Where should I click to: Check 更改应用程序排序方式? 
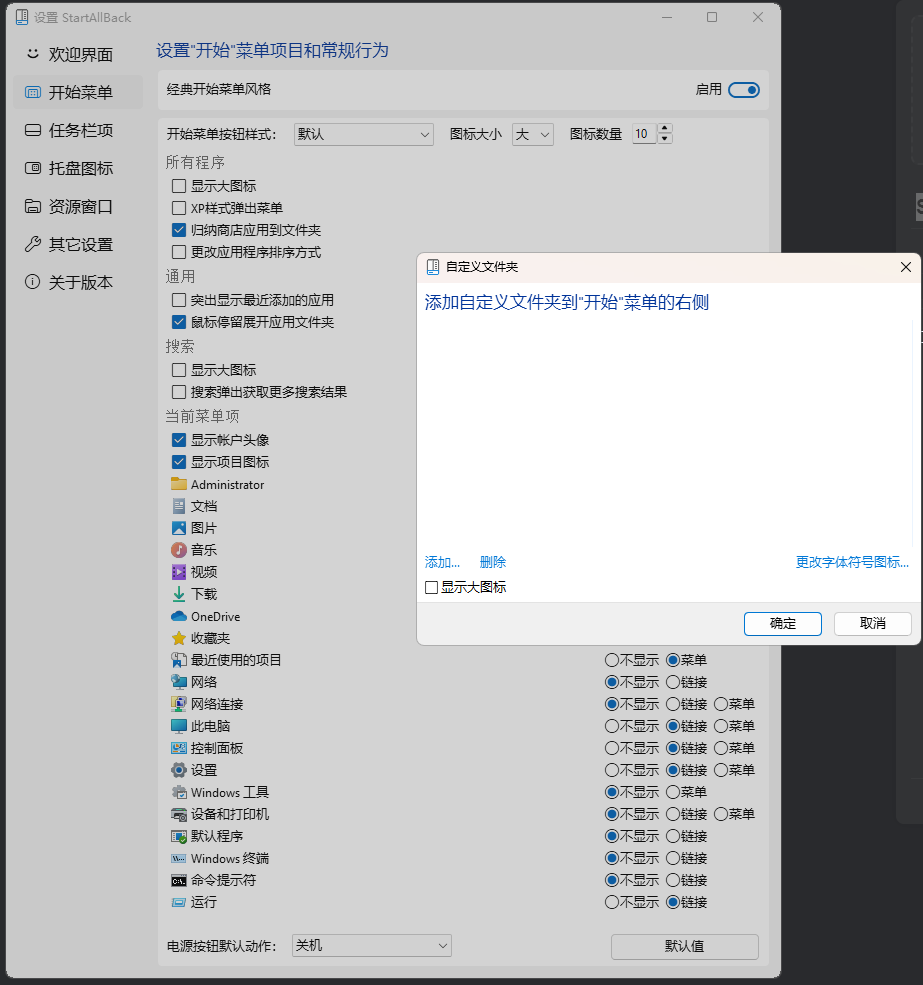[x=179, y=252]
